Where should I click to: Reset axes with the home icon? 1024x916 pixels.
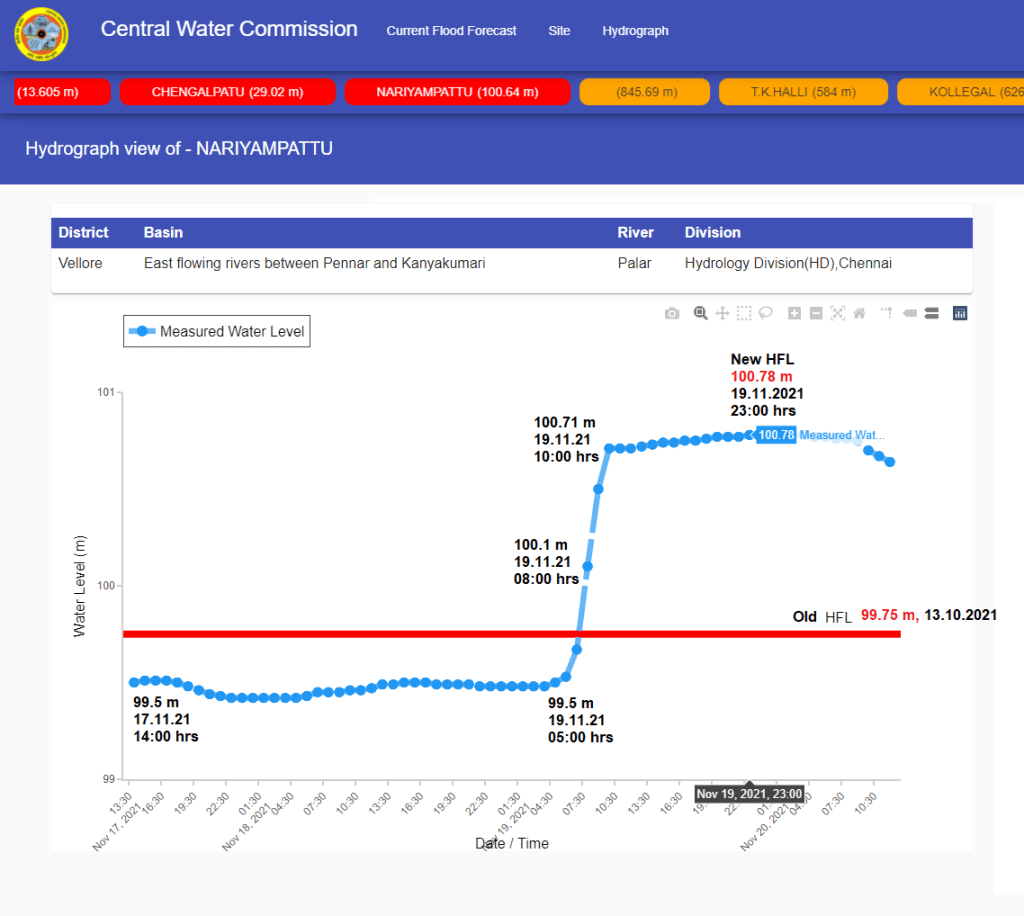858,313
